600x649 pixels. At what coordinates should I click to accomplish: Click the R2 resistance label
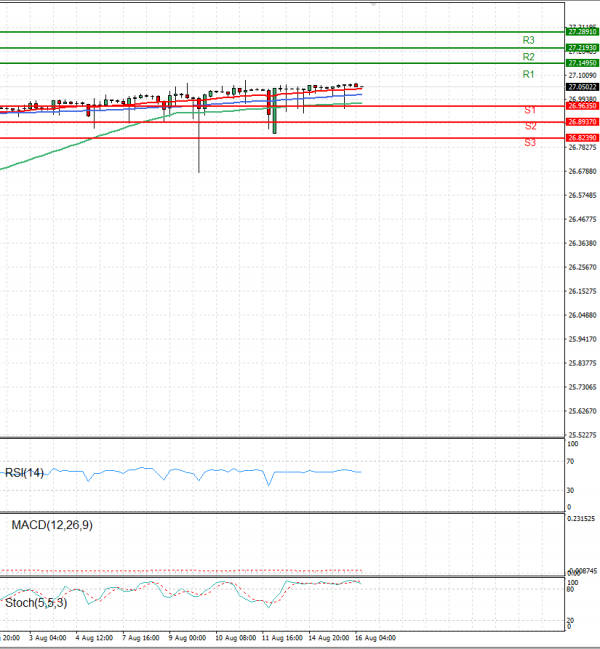[x=528, y=57]
